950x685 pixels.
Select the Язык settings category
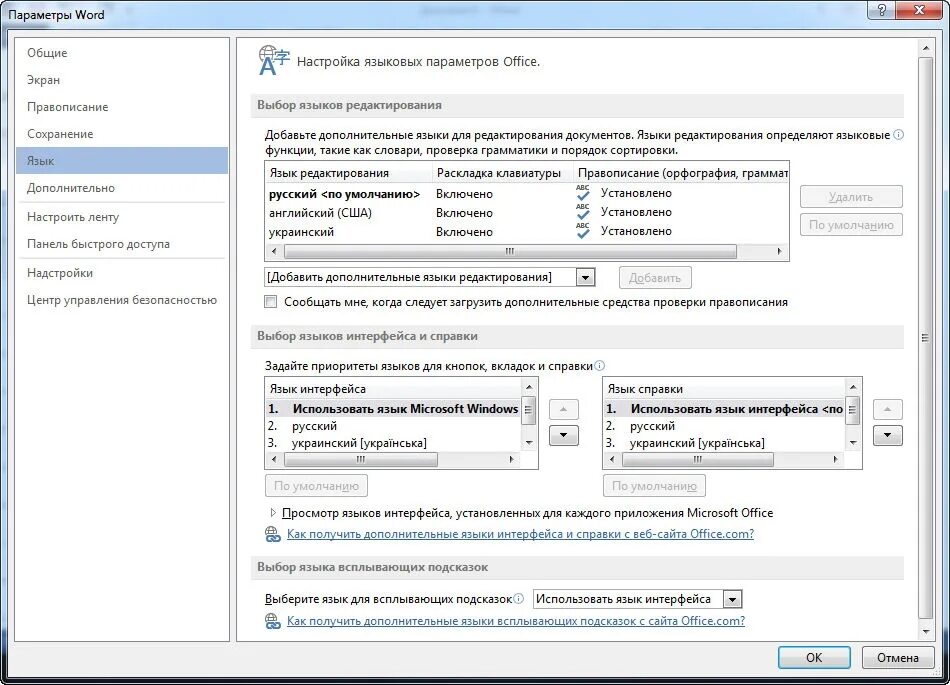click(122, 160)
